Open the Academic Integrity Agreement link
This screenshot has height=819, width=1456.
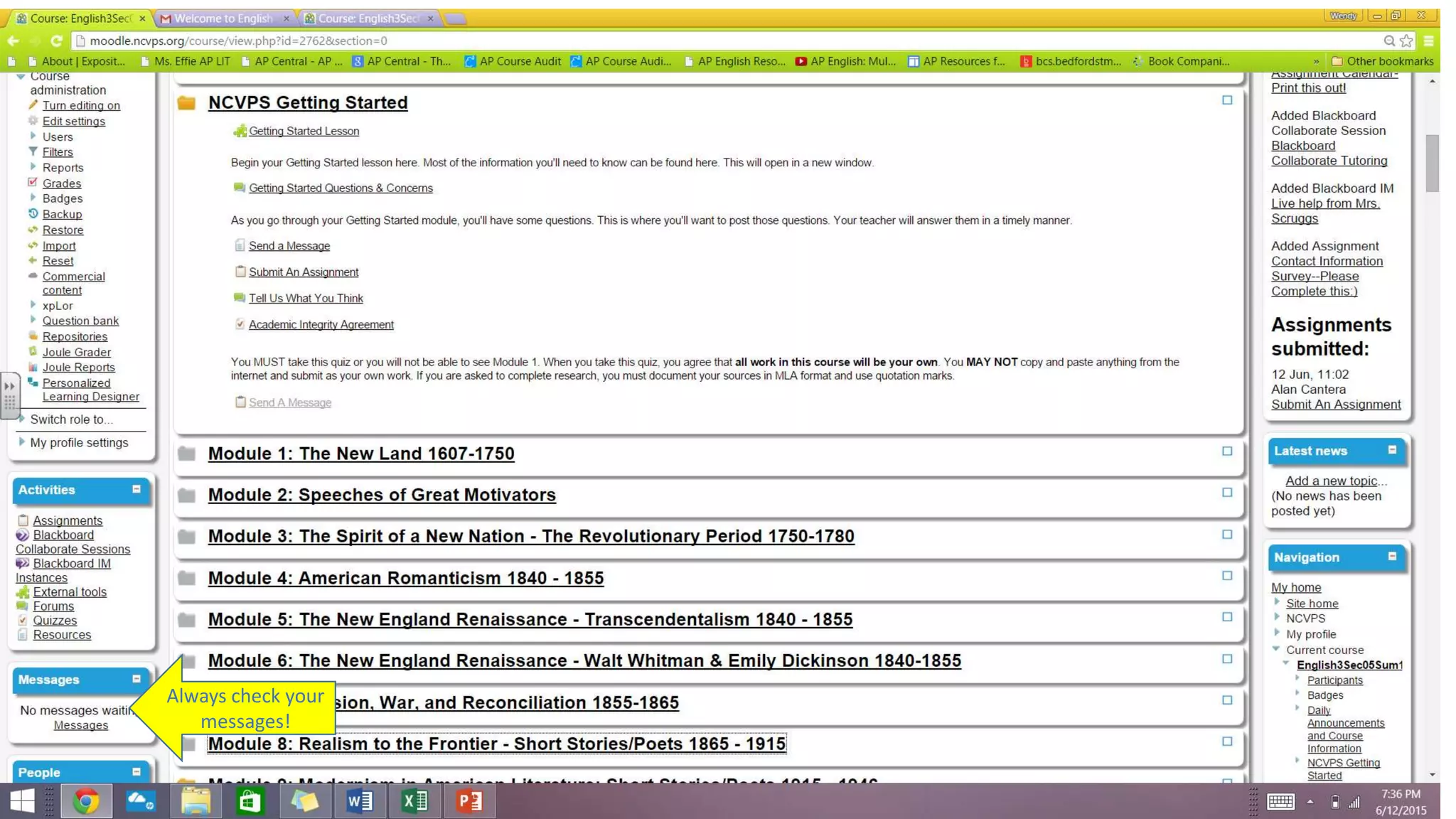click(321, 324)
